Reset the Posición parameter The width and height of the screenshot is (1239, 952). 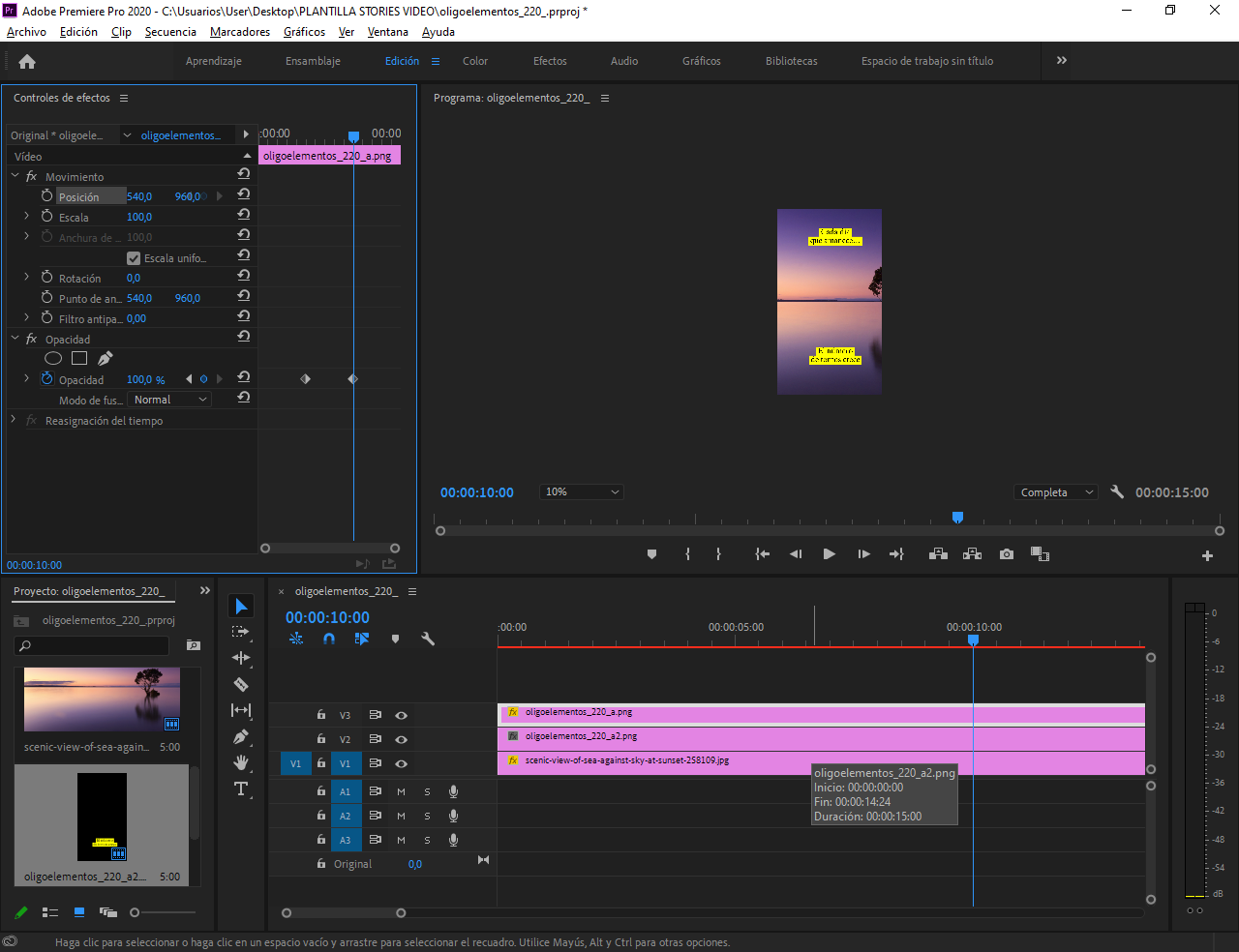pyautogui.click(x=244, y=194)
